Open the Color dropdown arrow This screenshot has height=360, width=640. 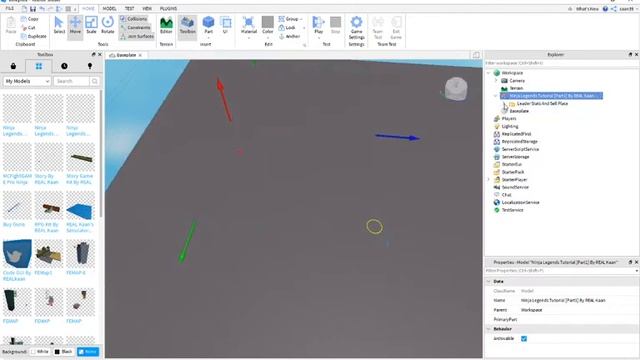268,38
